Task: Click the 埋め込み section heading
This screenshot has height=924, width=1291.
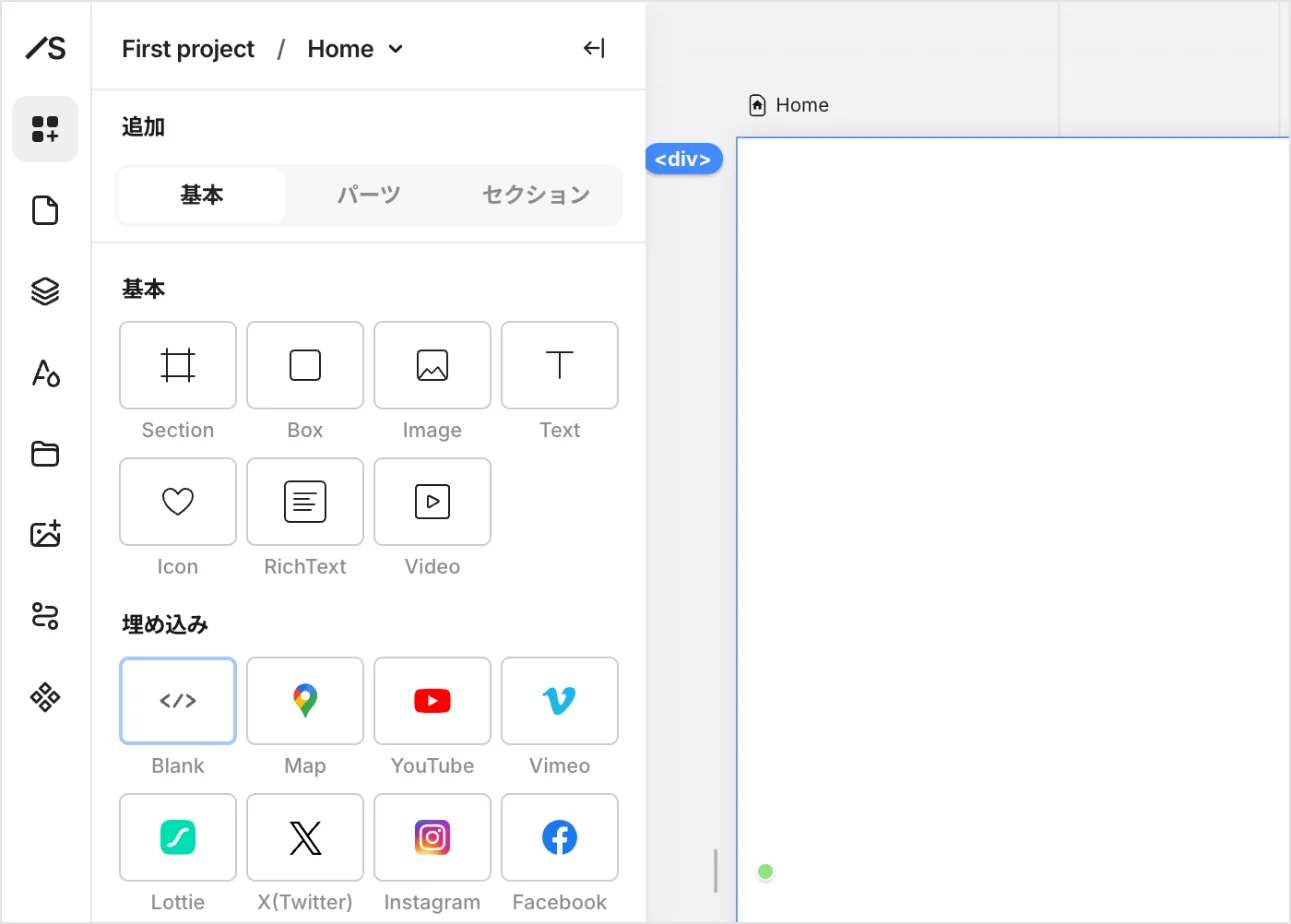Action: (x=165, y=625)
